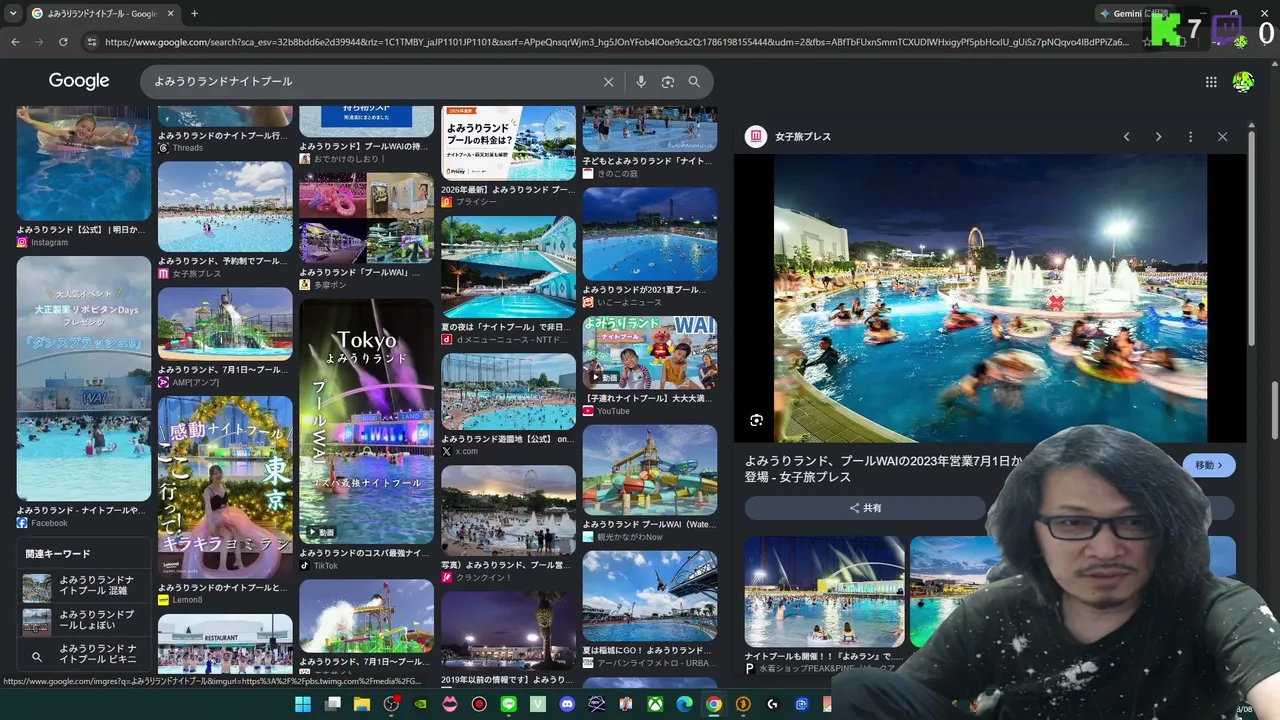The height and width of the screenshot is (720, 1280).
Task: Open the AMP[アンプ] water playground thumbnail
Action: click(225, 324)
